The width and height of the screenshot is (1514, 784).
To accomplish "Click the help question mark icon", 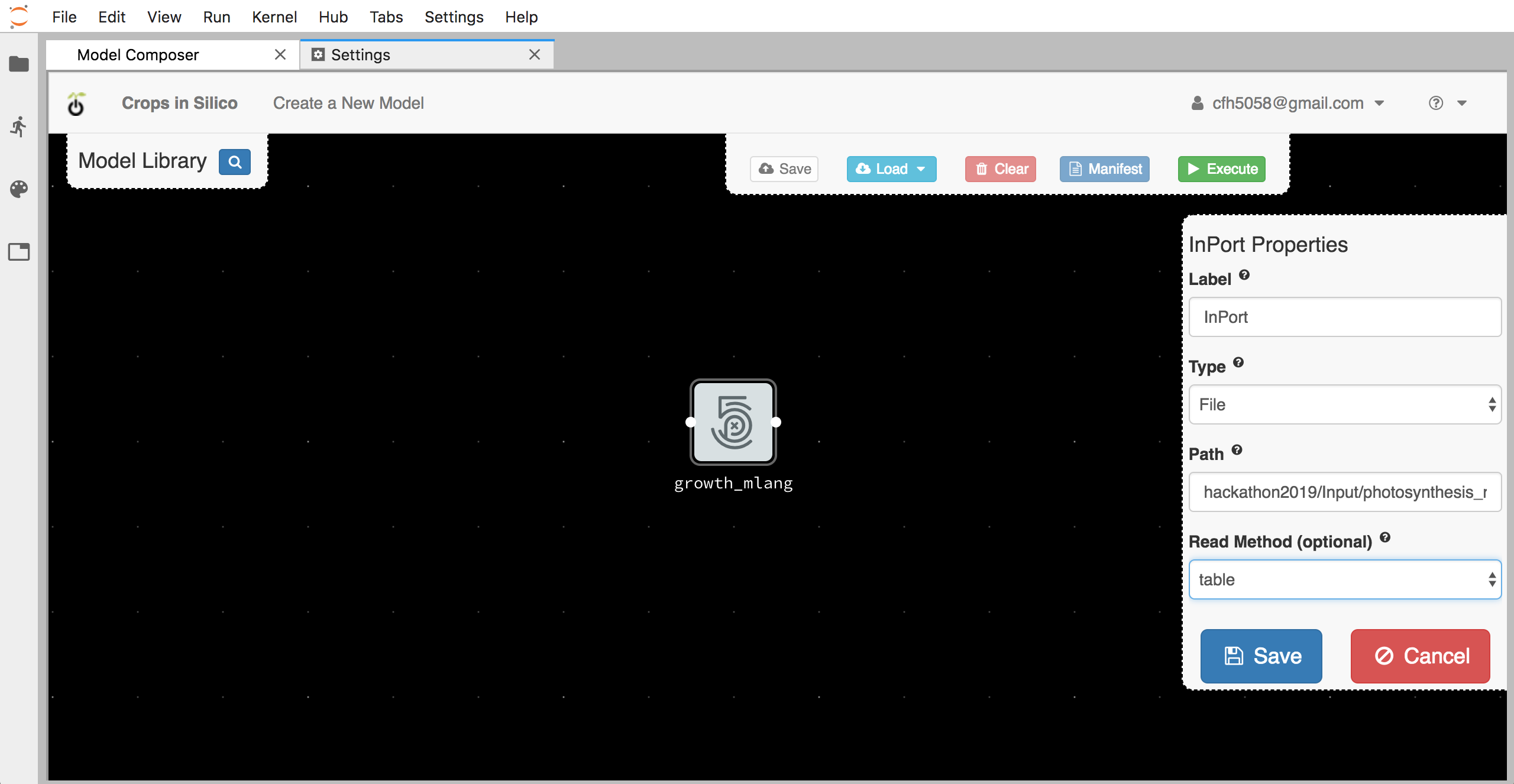I will click(1436, 102).
